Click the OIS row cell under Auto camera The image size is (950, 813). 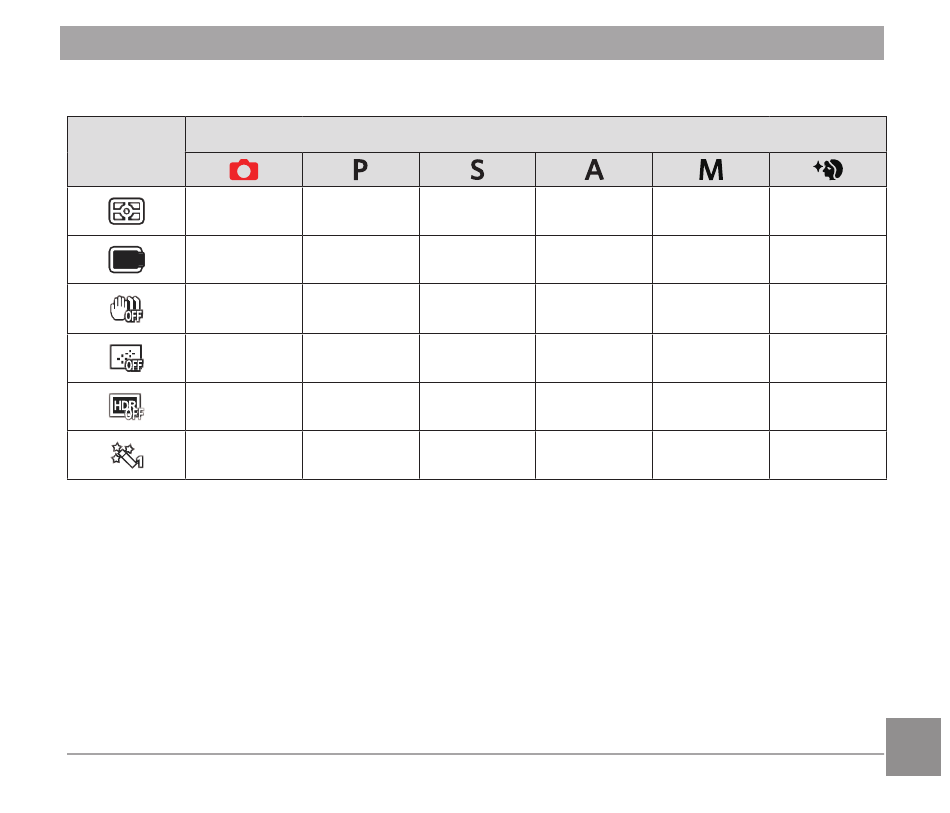coord(244,309)
